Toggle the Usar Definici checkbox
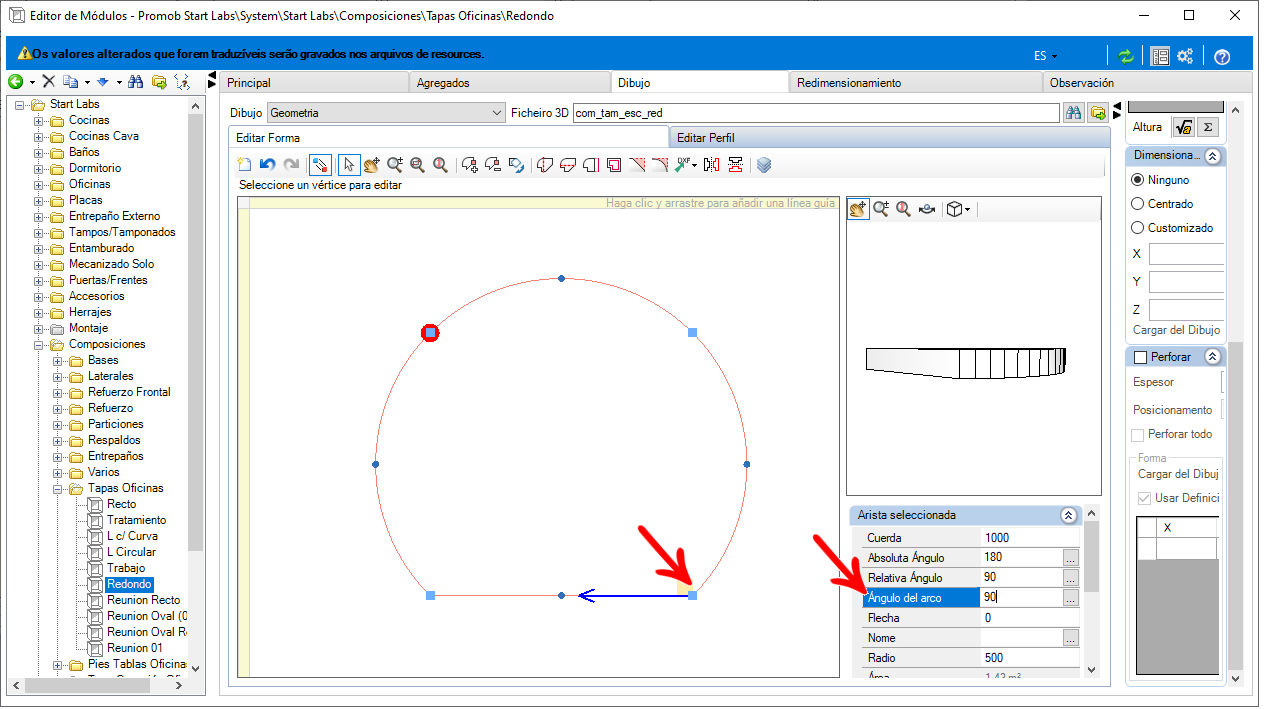The width and height of the screenshot is (1268, 709). 1145,498
